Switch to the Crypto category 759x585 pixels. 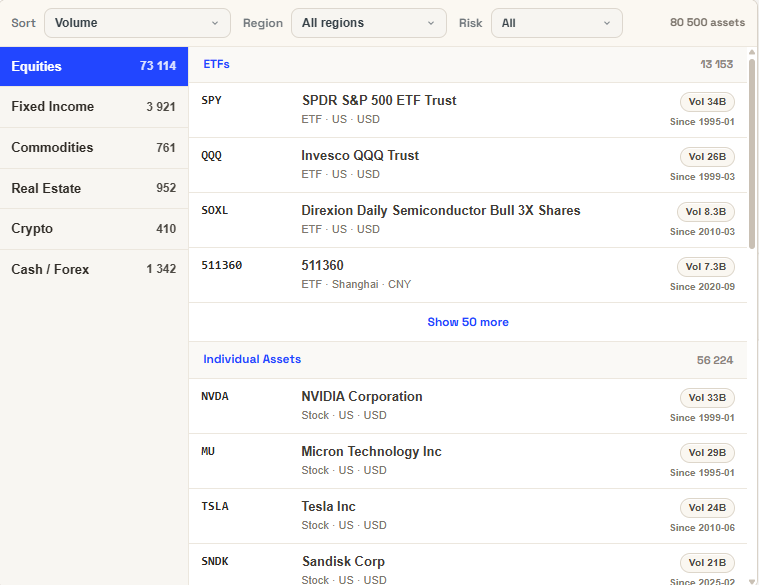(x=94, y=229)
